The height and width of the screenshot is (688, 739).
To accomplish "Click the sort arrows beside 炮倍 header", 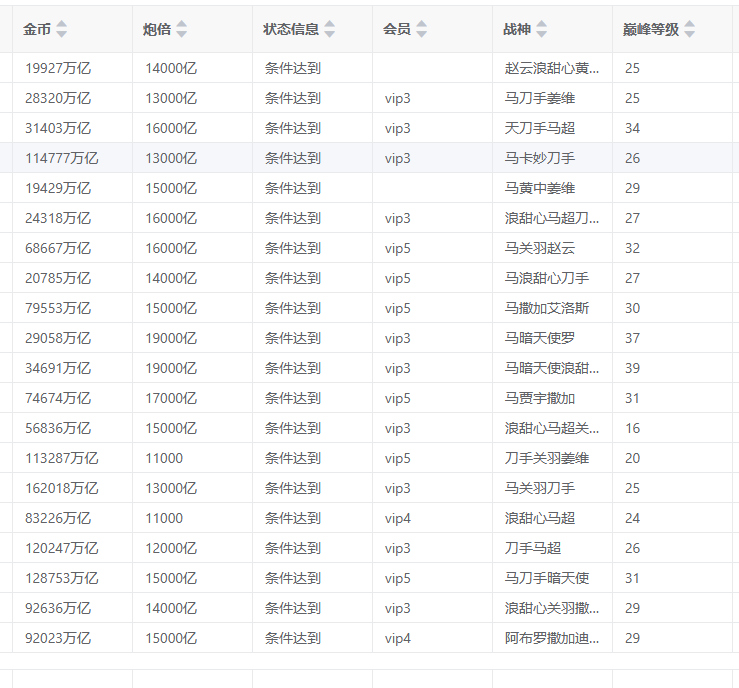I will coord(181,30).
